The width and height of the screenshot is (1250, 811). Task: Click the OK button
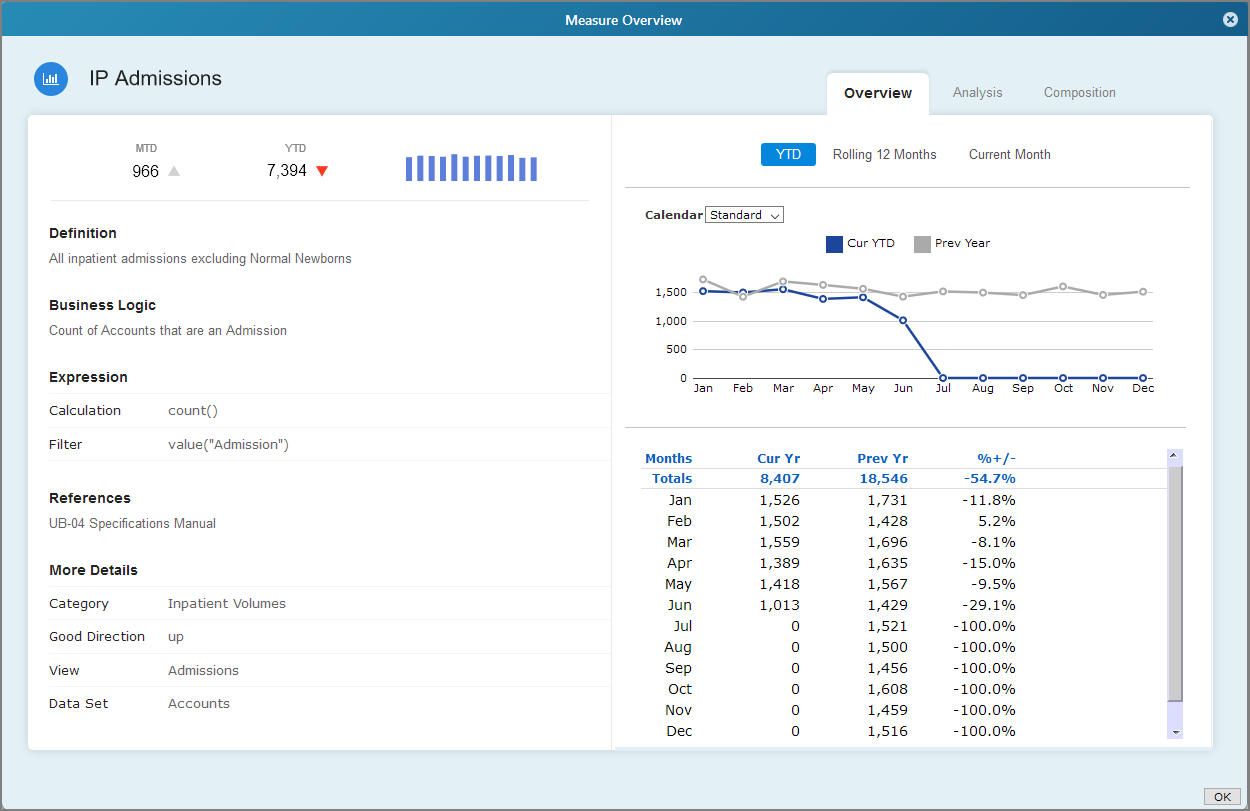1221,796
